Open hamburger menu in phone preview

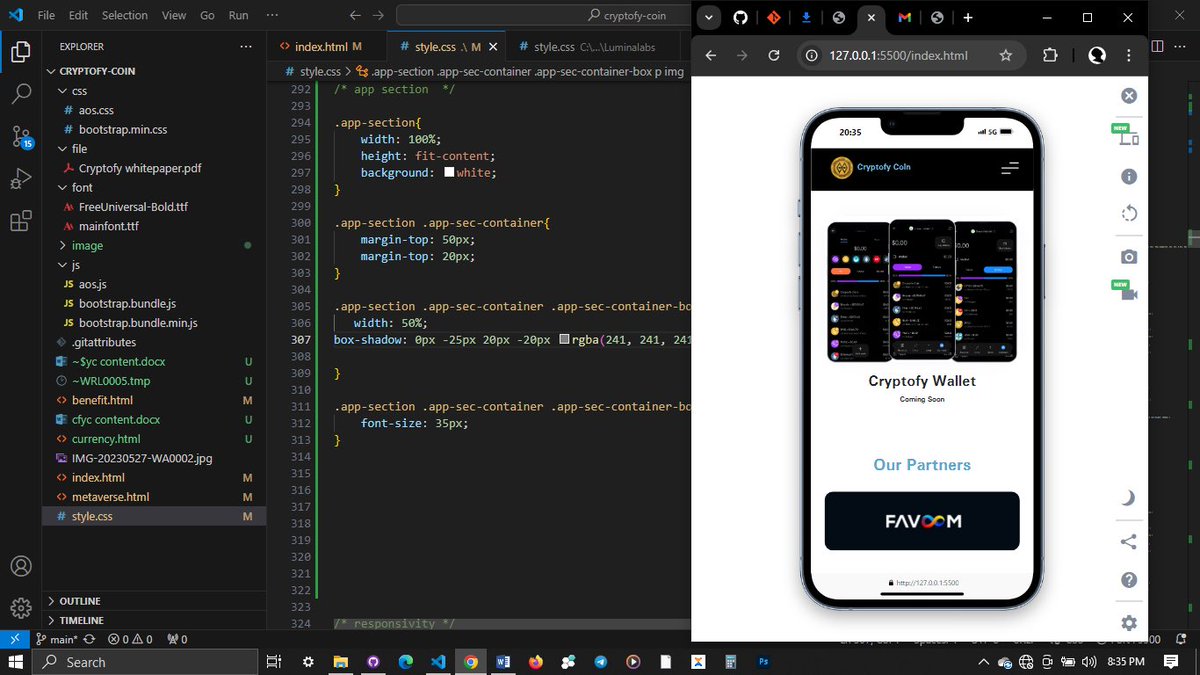[x=1010, y=168]
